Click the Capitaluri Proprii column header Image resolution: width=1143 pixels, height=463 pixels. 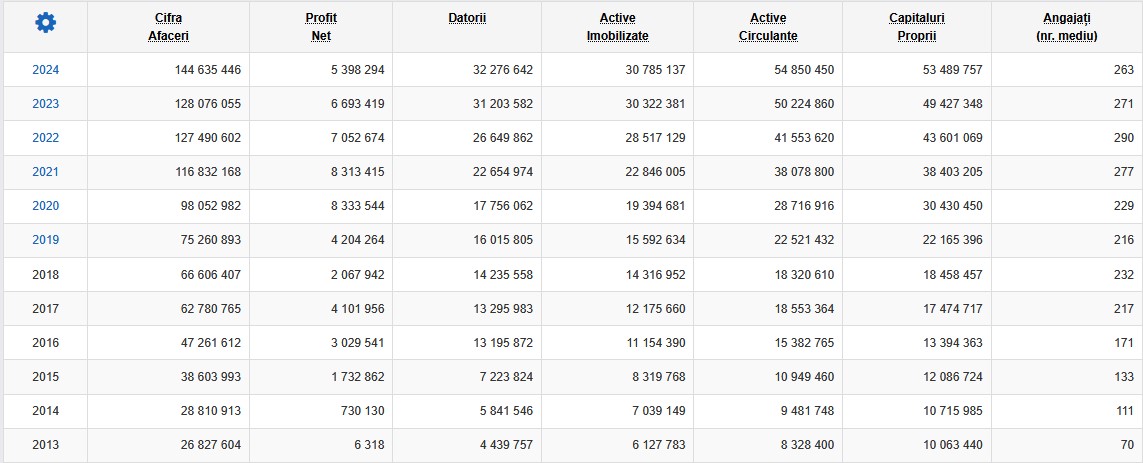pos(917,27)
